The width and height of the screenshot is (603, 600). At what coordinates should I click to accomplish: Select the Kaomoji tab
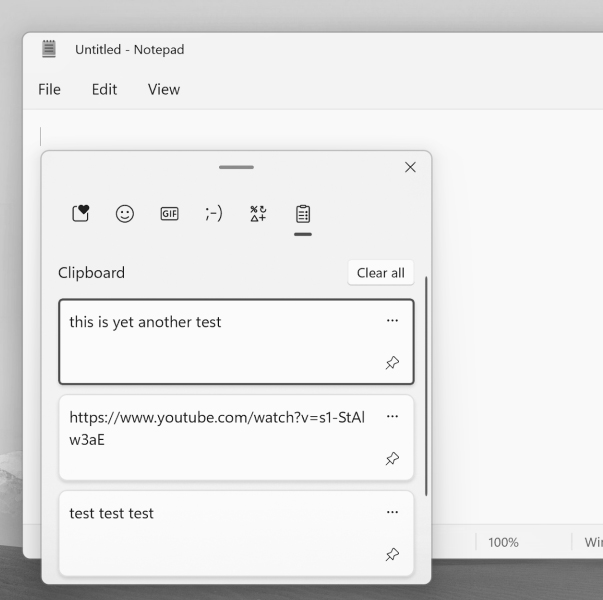(213, 213)
